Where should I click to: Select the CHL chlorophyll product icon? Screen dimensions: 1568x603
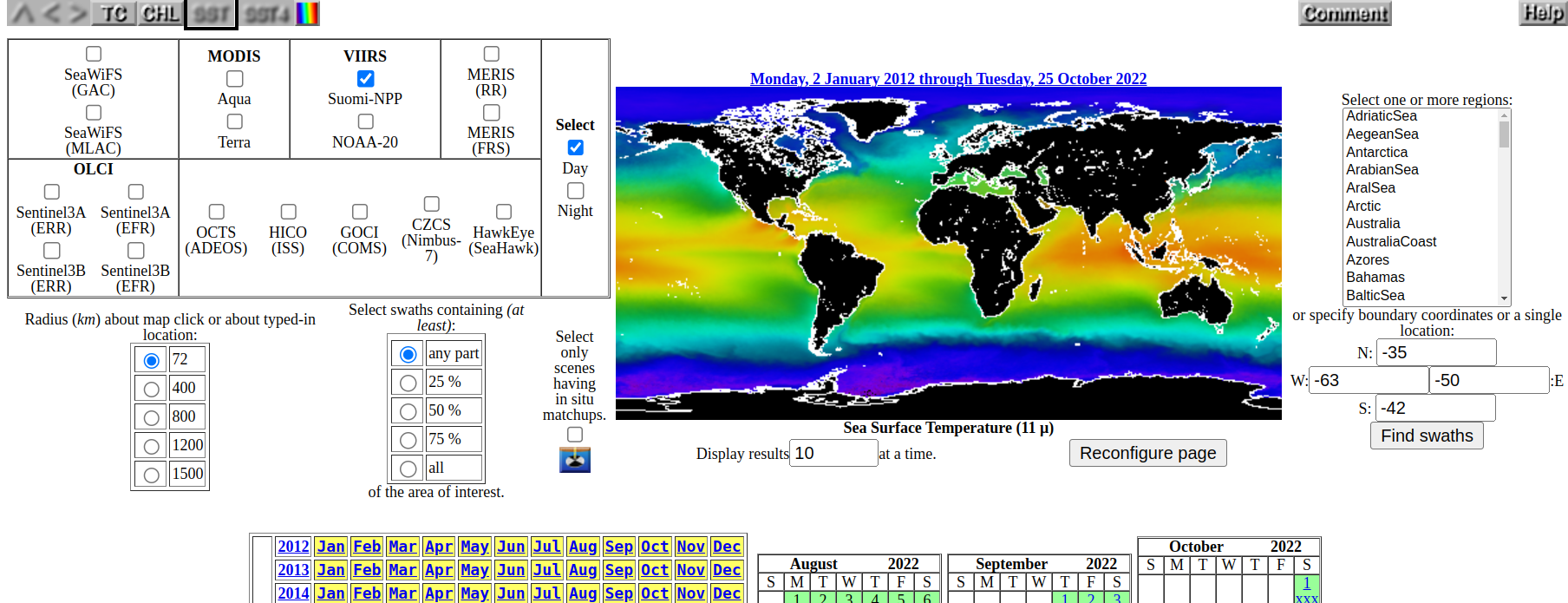(x=160, y=14)
